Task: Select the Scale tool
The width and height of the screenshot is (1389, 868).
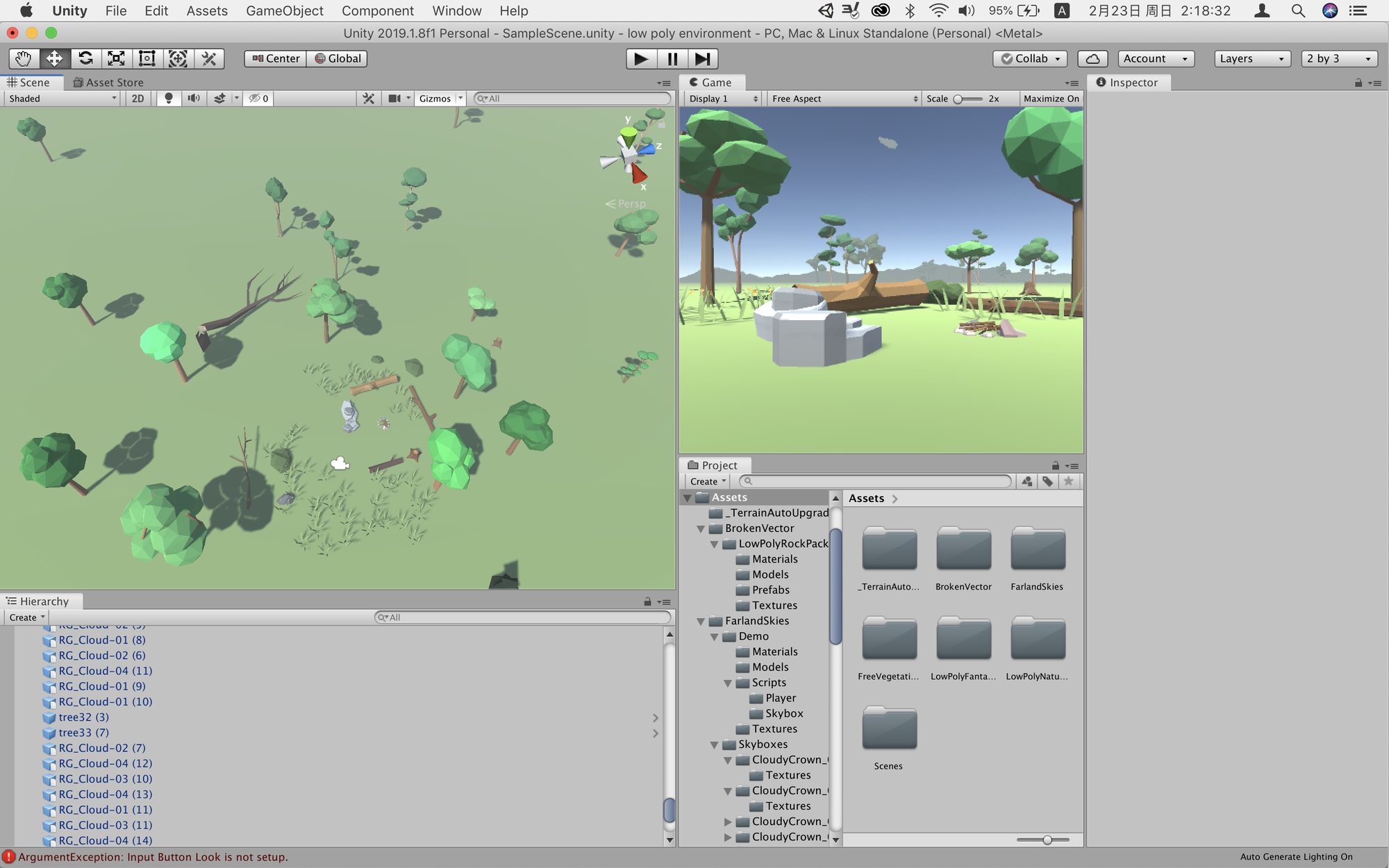Action: pos(116,59)
